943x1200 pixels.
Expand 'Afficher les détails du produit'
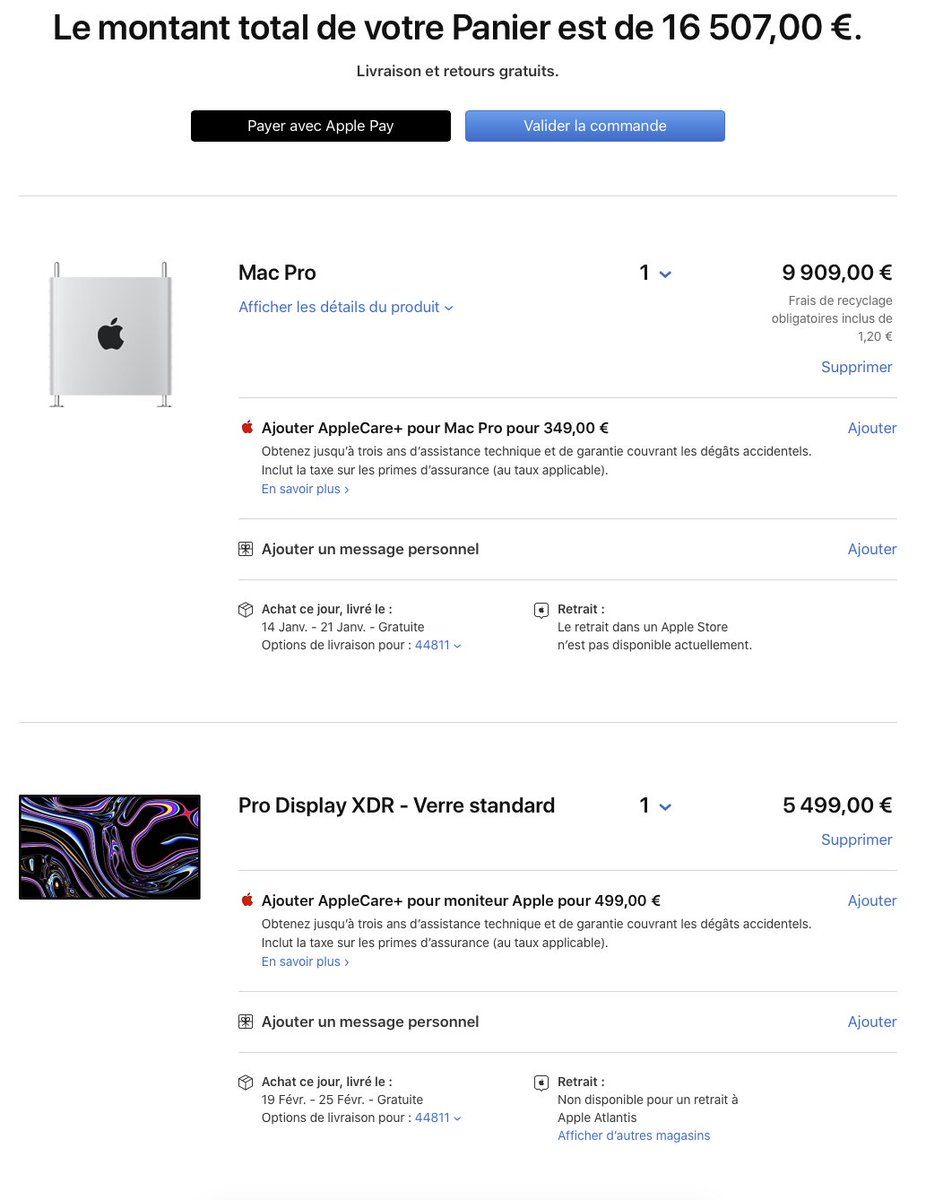coord(346,307)
